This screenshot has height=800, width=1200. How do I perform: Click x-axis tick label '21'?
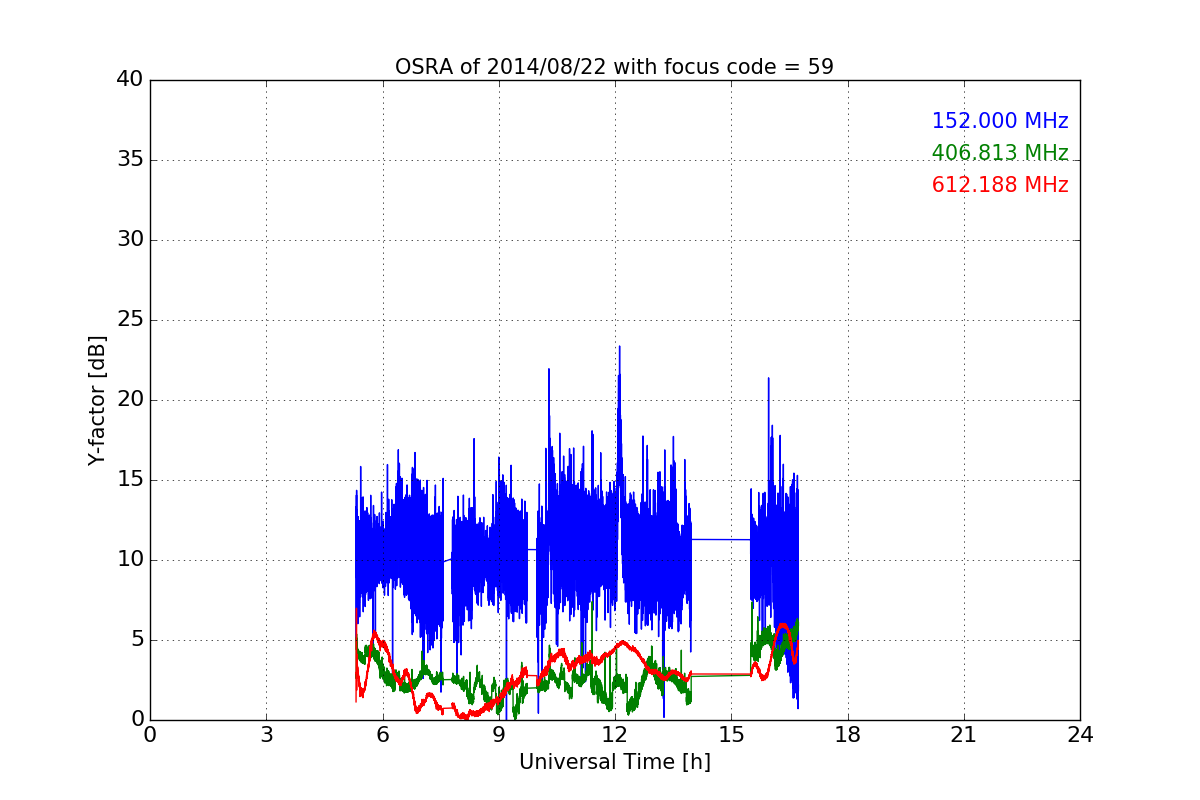coord(964,734)
